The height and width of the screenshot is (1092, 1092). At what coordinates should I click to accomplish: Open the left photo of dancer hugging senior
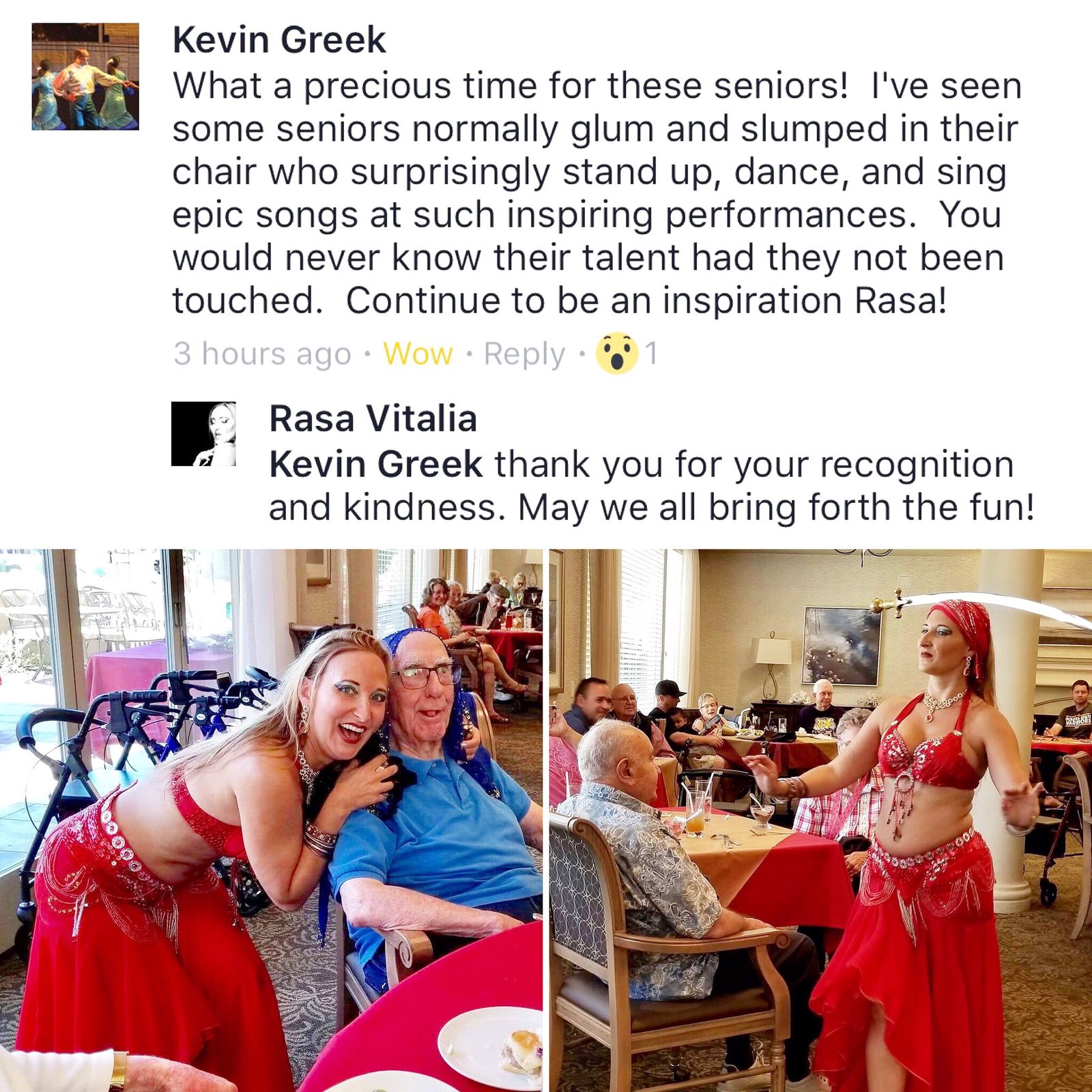271,820
